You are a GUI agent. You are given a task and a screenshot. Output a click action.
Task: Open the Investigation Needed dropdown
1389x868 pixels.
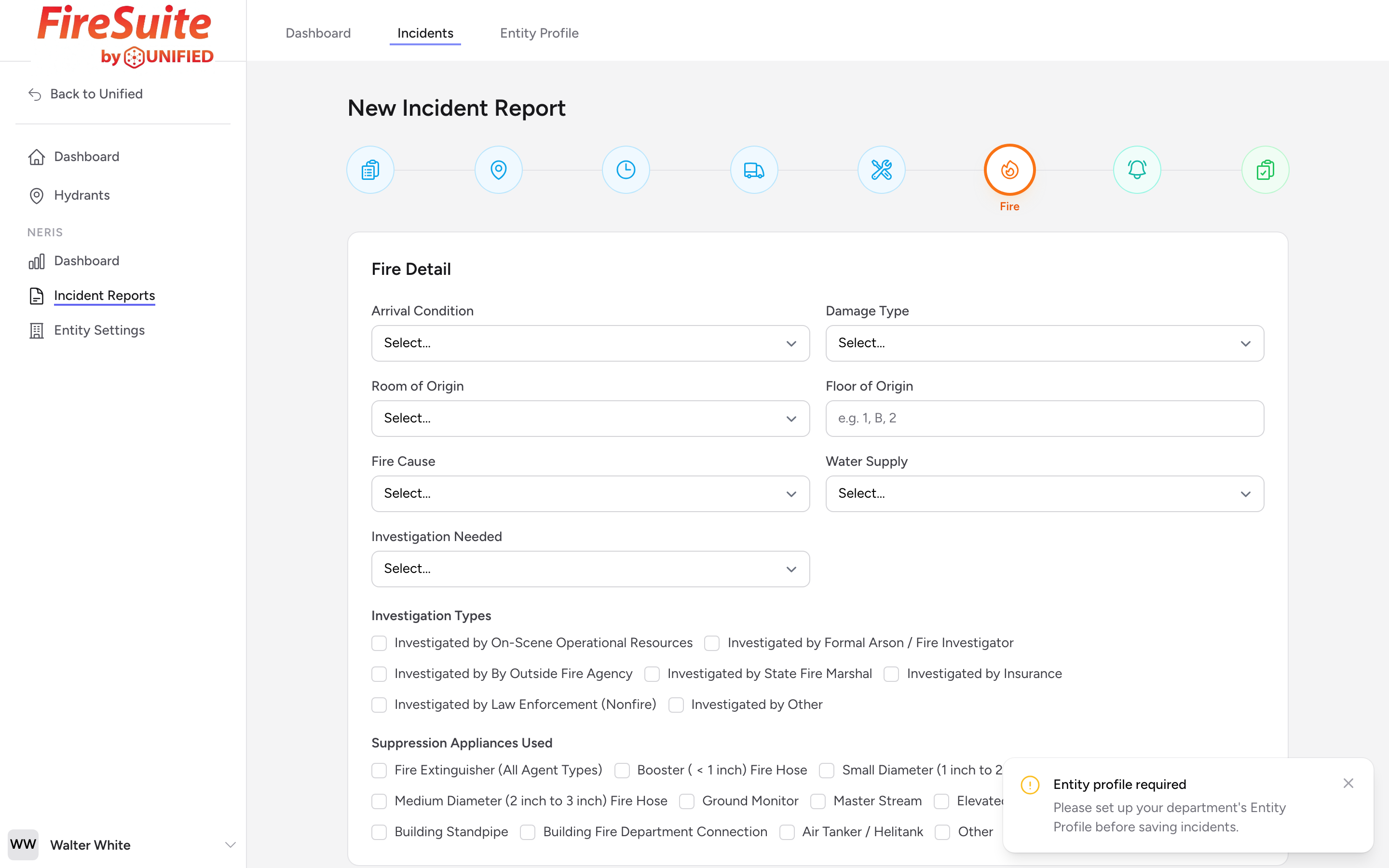tap(590, 569)
